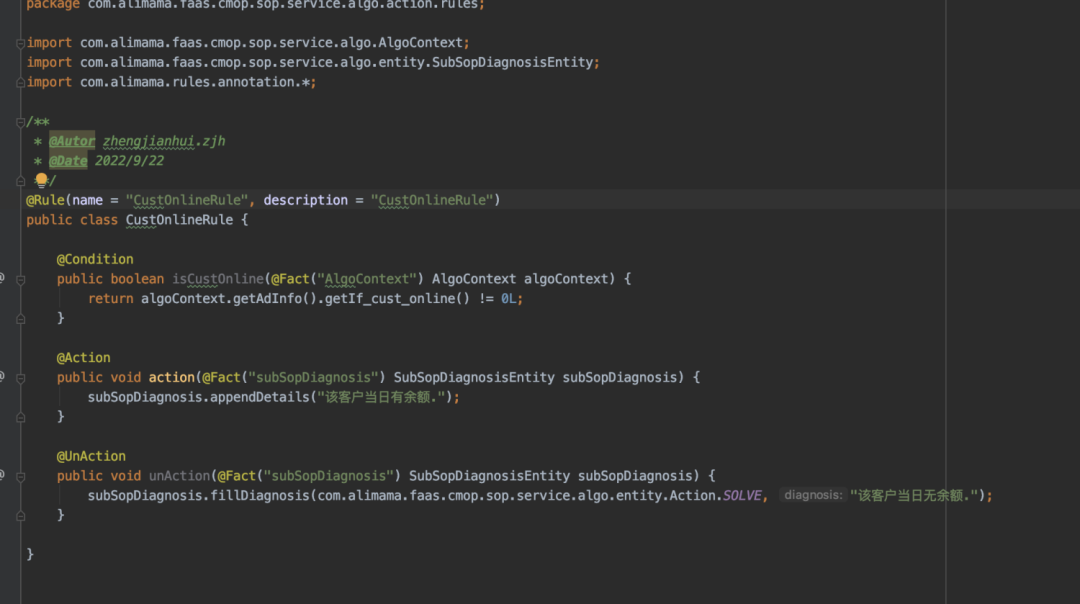1080x604 pixels.
Task: Click the @Autor tag in the Javadoc
Action: [72, 141]
